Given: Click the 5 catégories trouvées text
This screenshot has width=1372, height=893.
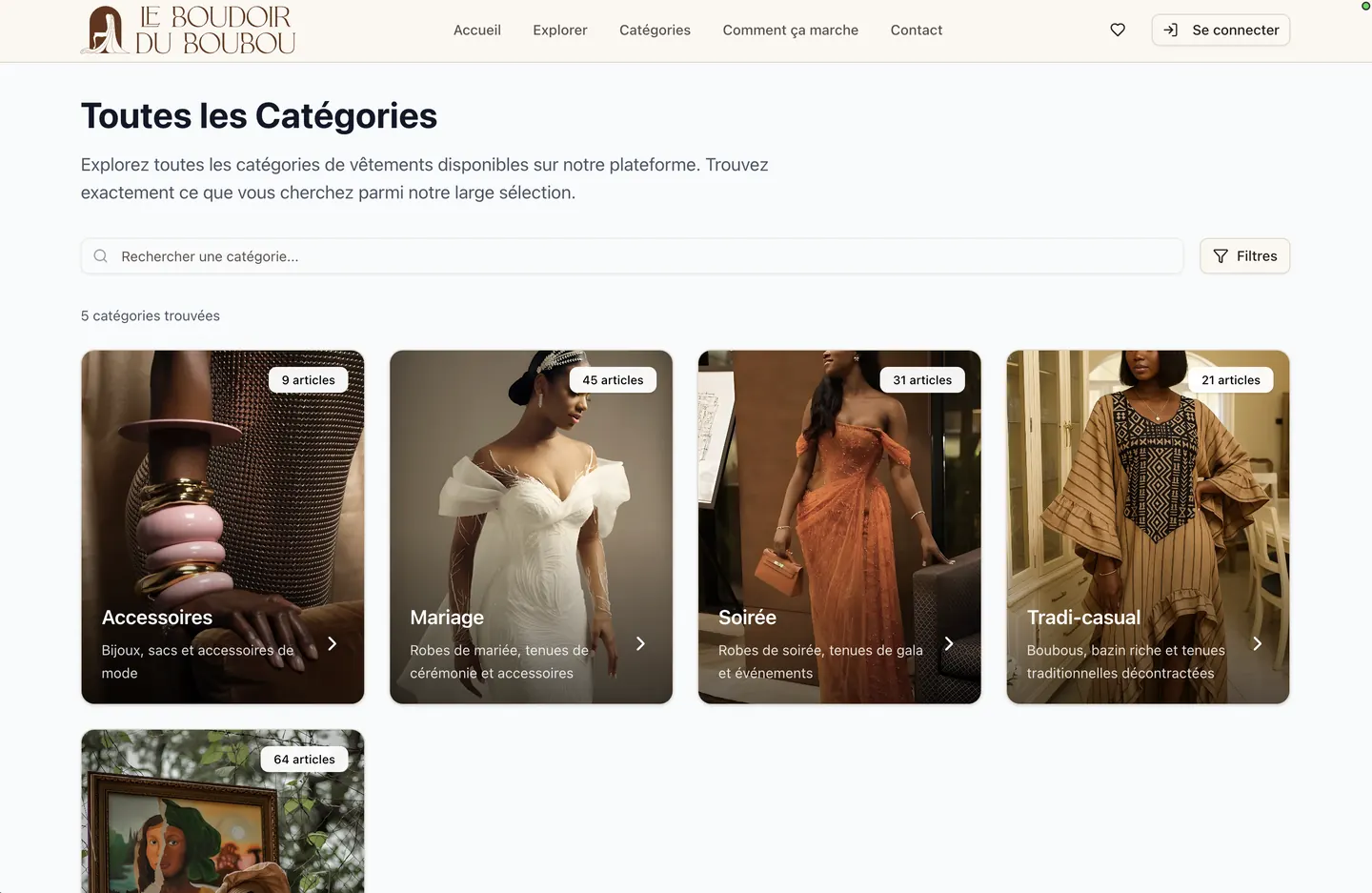Looking at the screenshot, I should click(x=151, y=315).
